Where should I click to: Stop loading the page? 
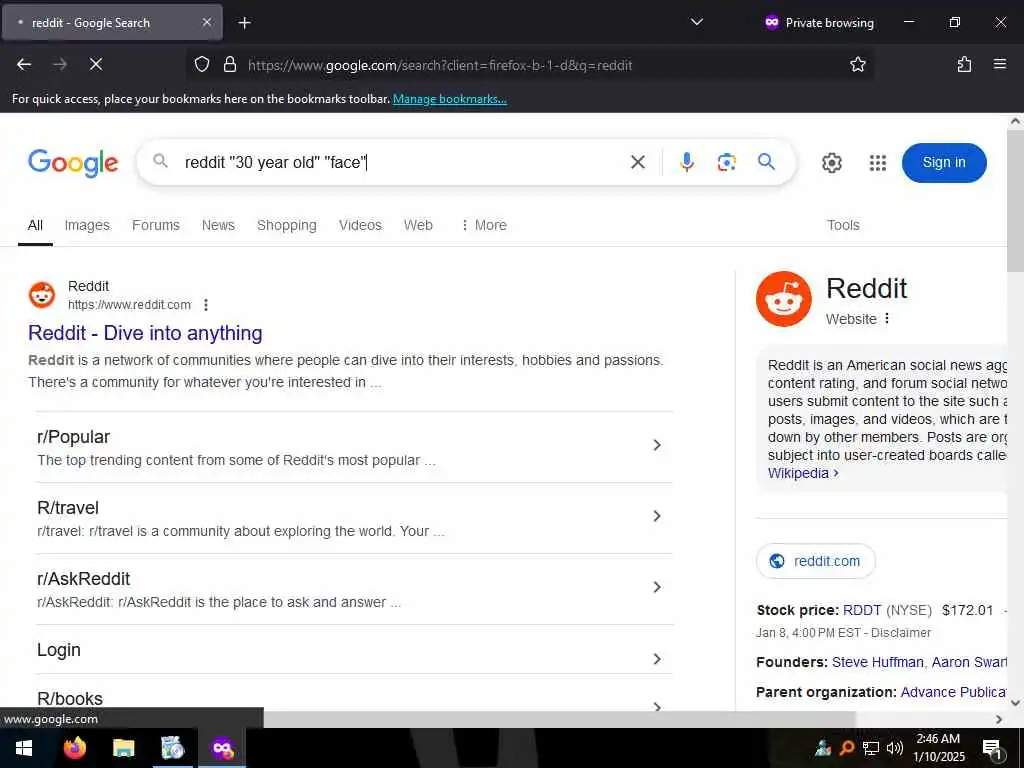pyautogui.click(x=95, y=64)
